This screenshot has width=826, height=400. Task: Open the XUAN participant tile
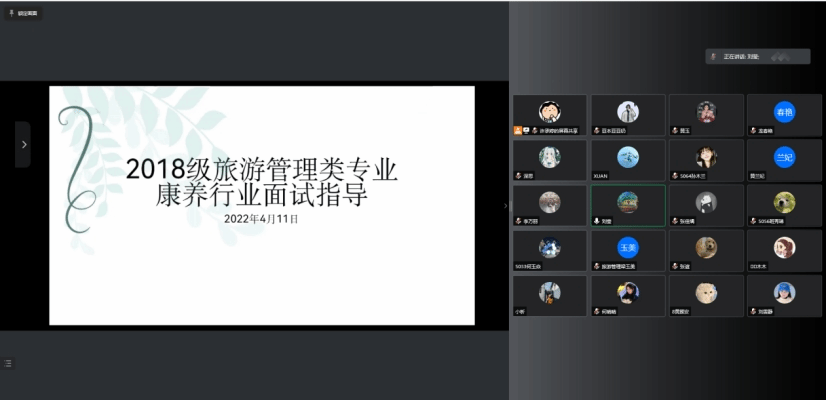tap(628, 160)
